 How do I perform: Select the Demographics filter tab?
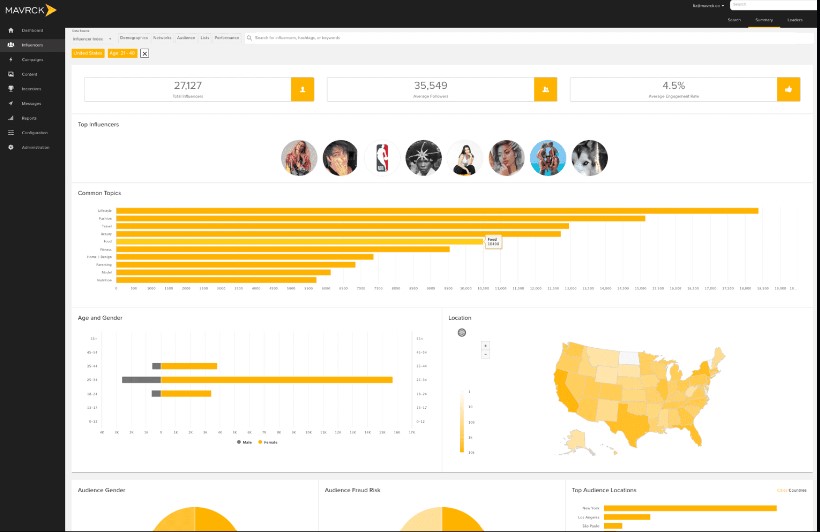pyautogui.click(x=133, y=37)
